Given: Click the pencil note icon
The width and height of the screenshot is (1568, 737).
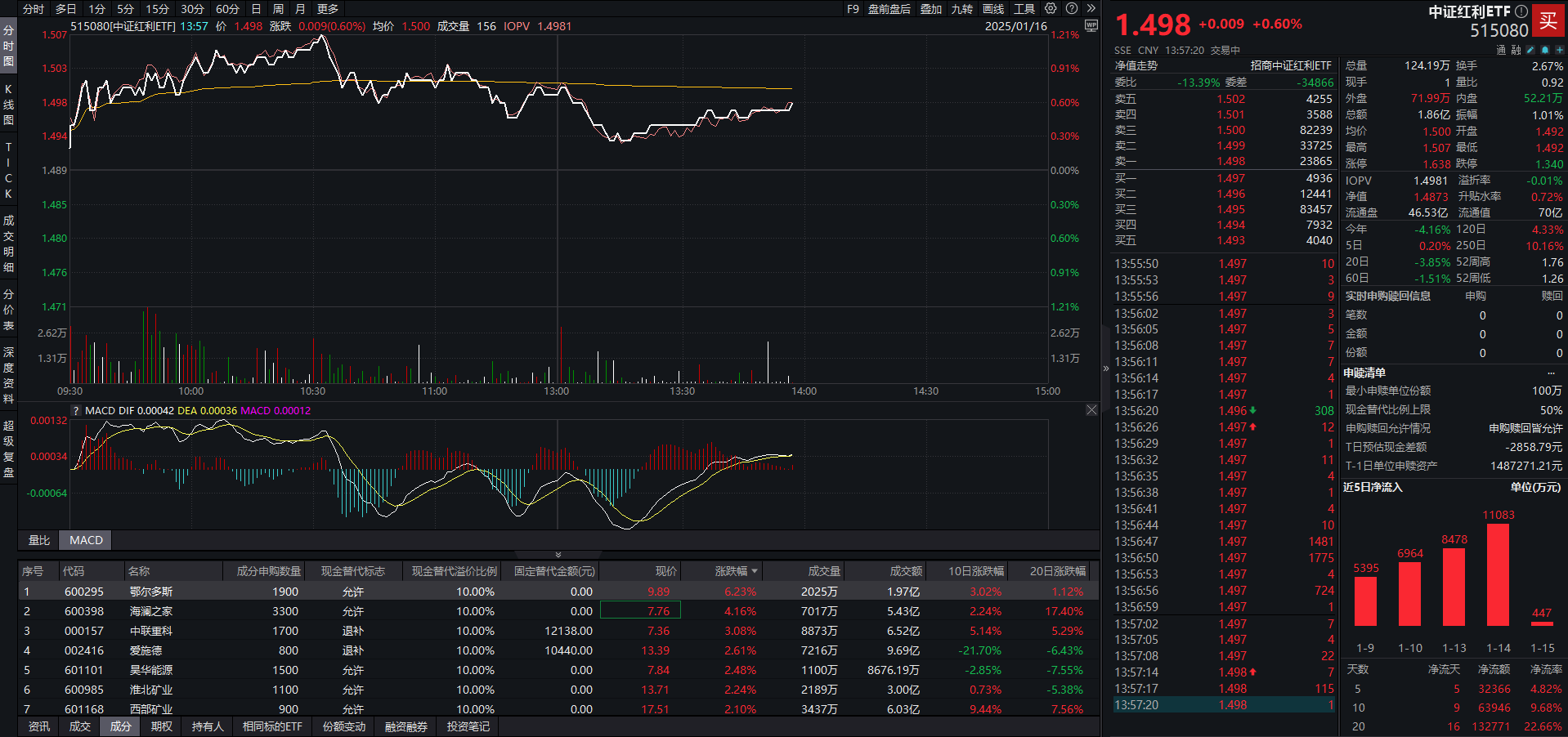Looking at the screenshot, I should [x=1530, y=51].
